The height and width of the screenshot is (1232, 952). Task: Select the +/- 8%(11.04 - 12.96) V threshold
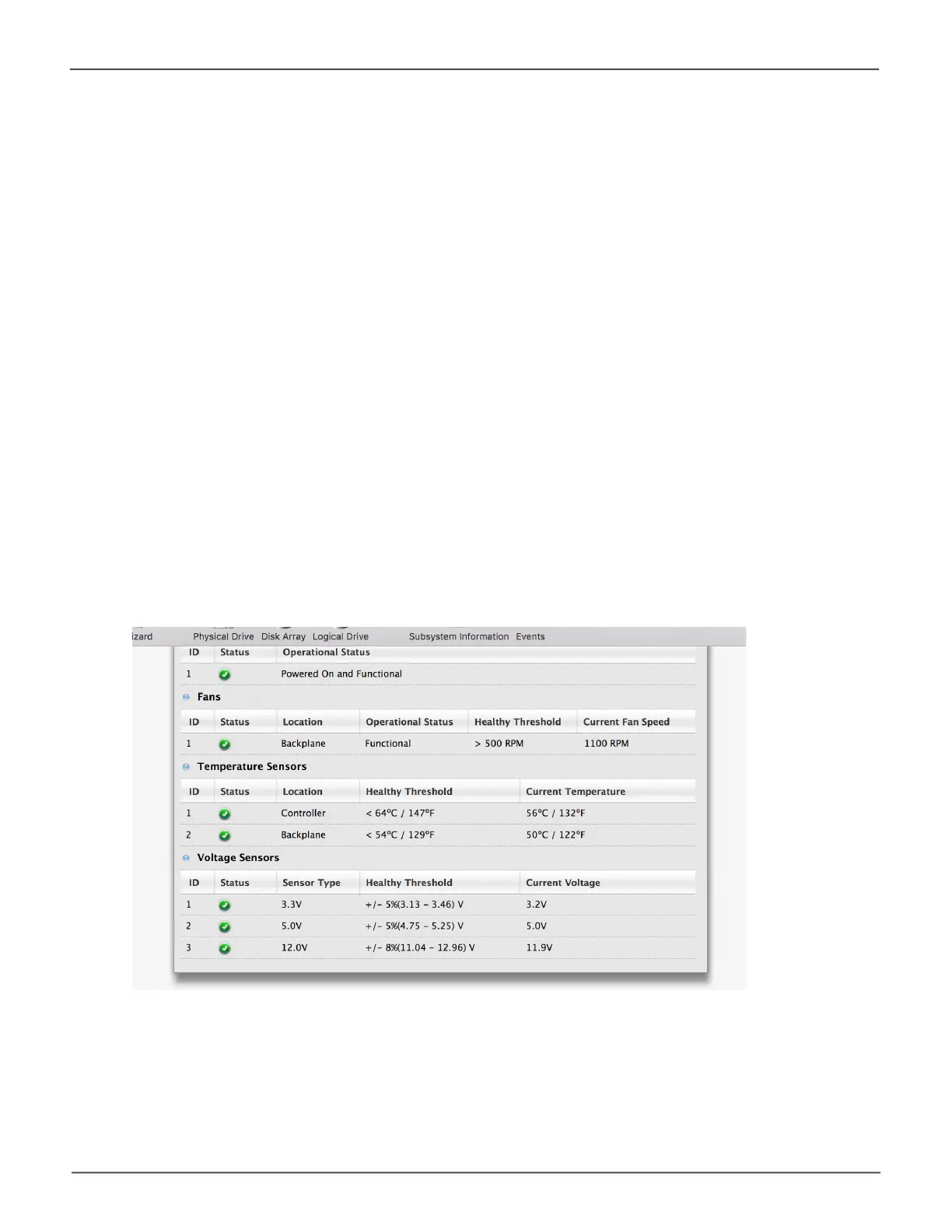click(420, 948)
